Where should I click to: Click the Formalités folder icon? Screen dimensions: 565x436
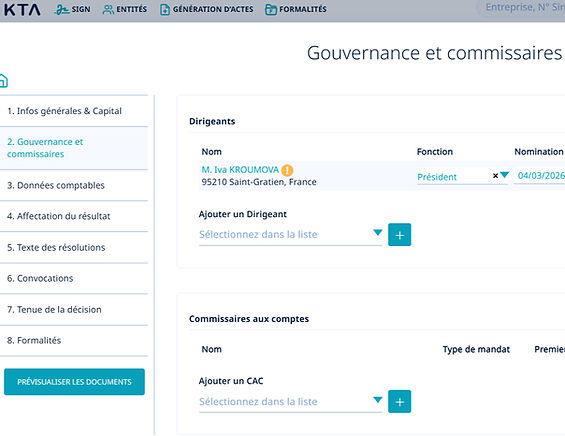(x=271, y=10)
